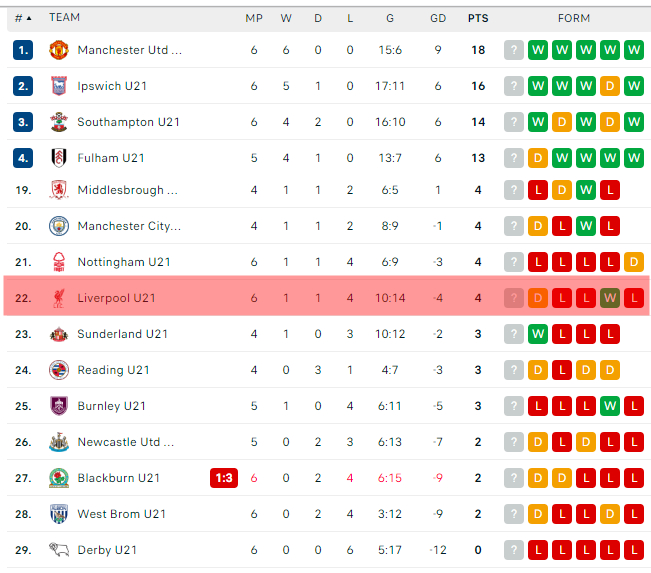651x573 pixels.
Task: Sort standings by PTS column header
Action: (478, 18)
